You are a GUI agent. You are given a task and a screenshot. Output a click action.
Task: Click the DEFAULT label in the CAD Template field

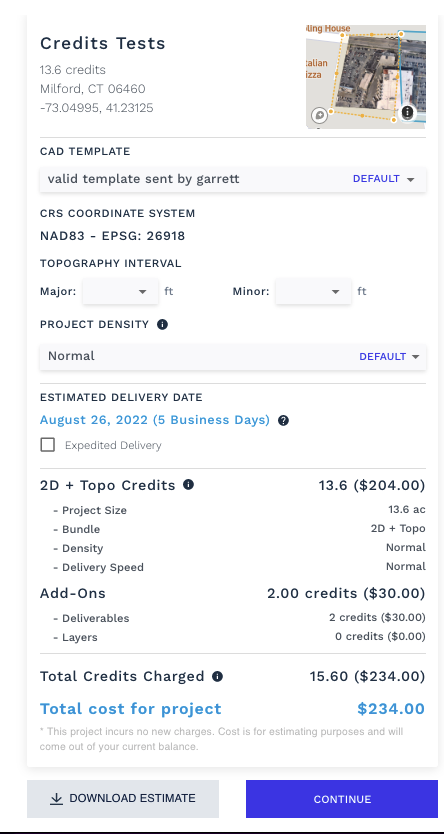pos(376,179)
